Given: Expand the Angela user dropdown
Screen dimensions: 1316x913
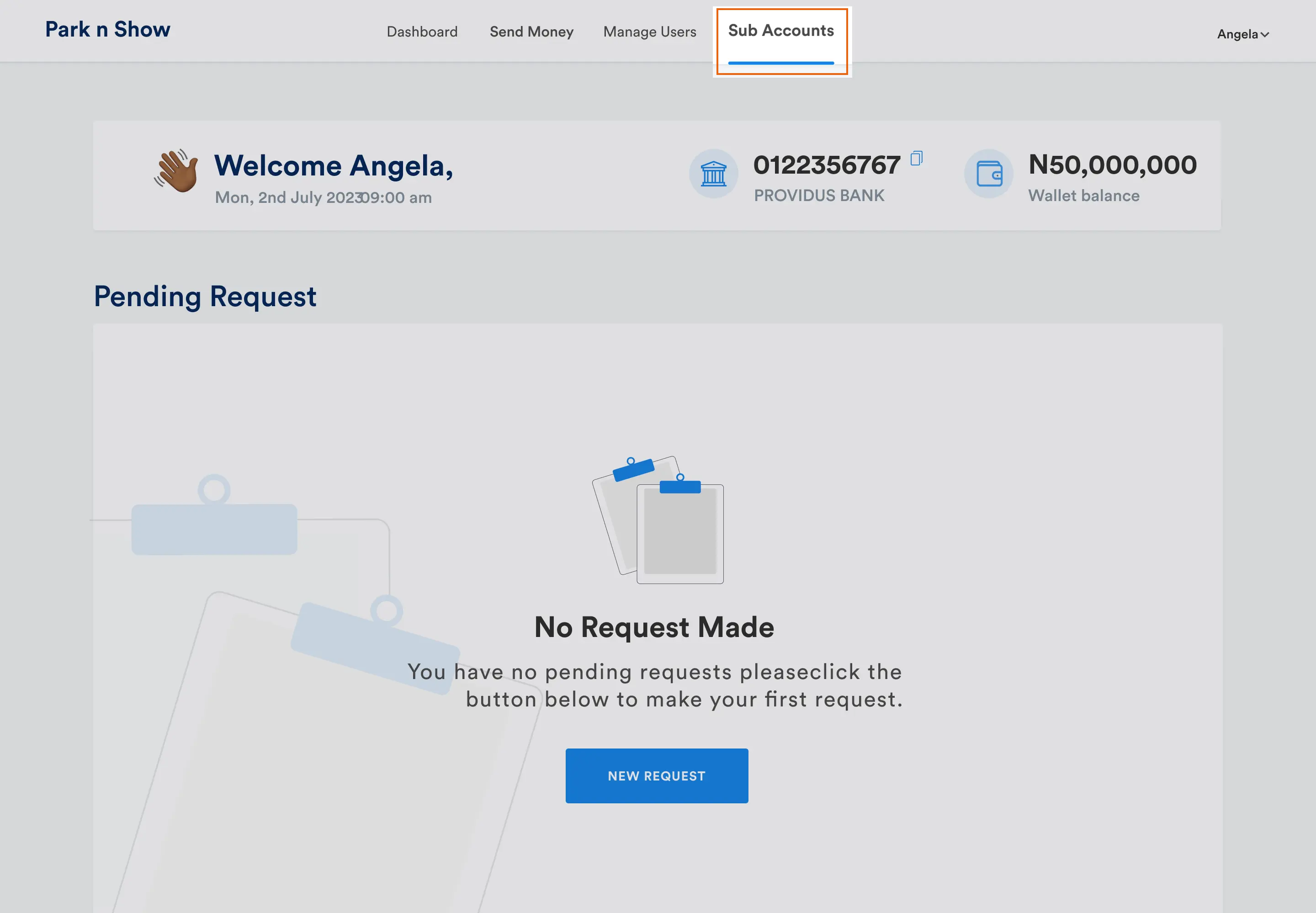Looking at the screenshot, I should click(x=1243, y=34).
